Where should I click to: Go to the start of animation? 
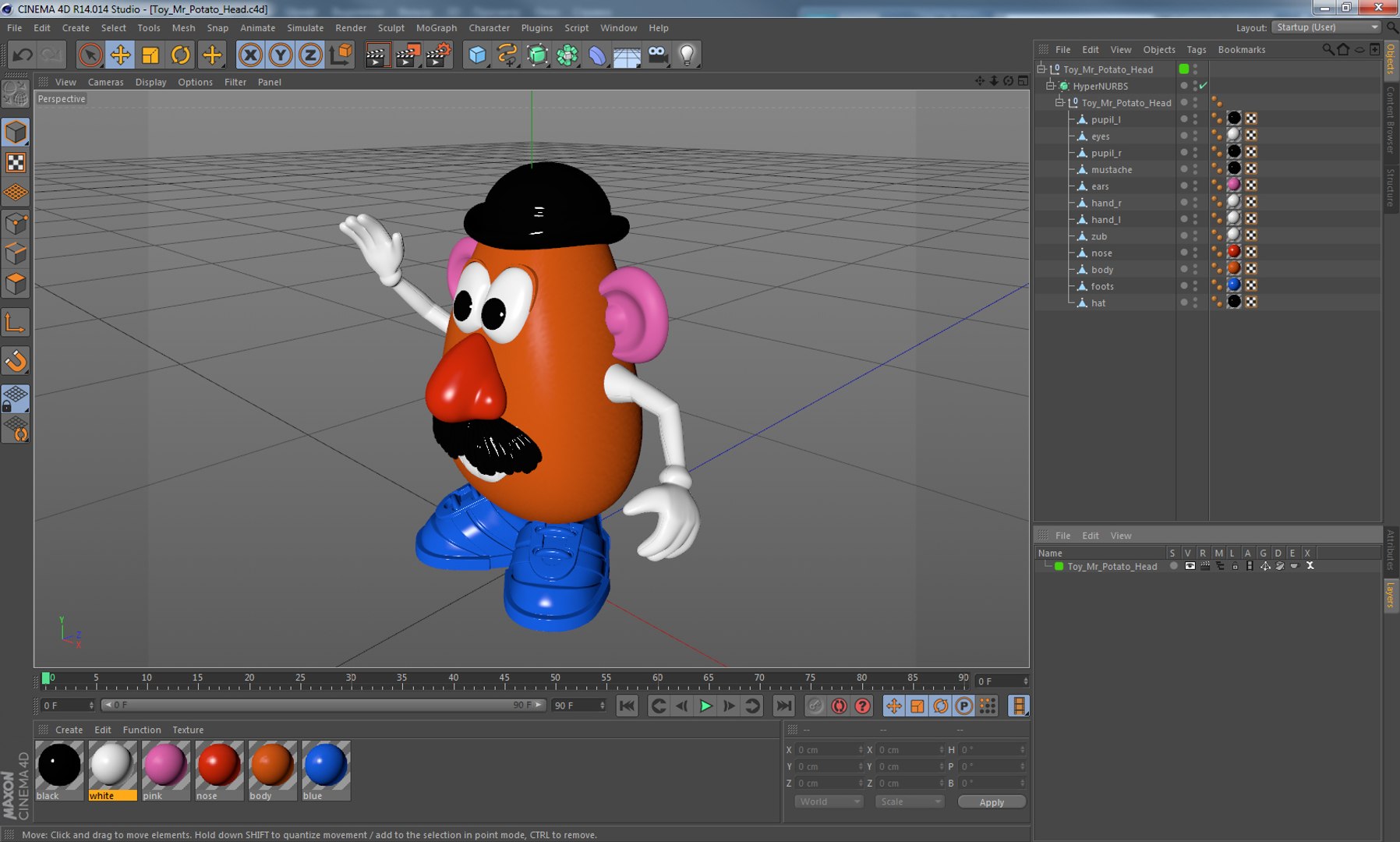coord(627,706)
